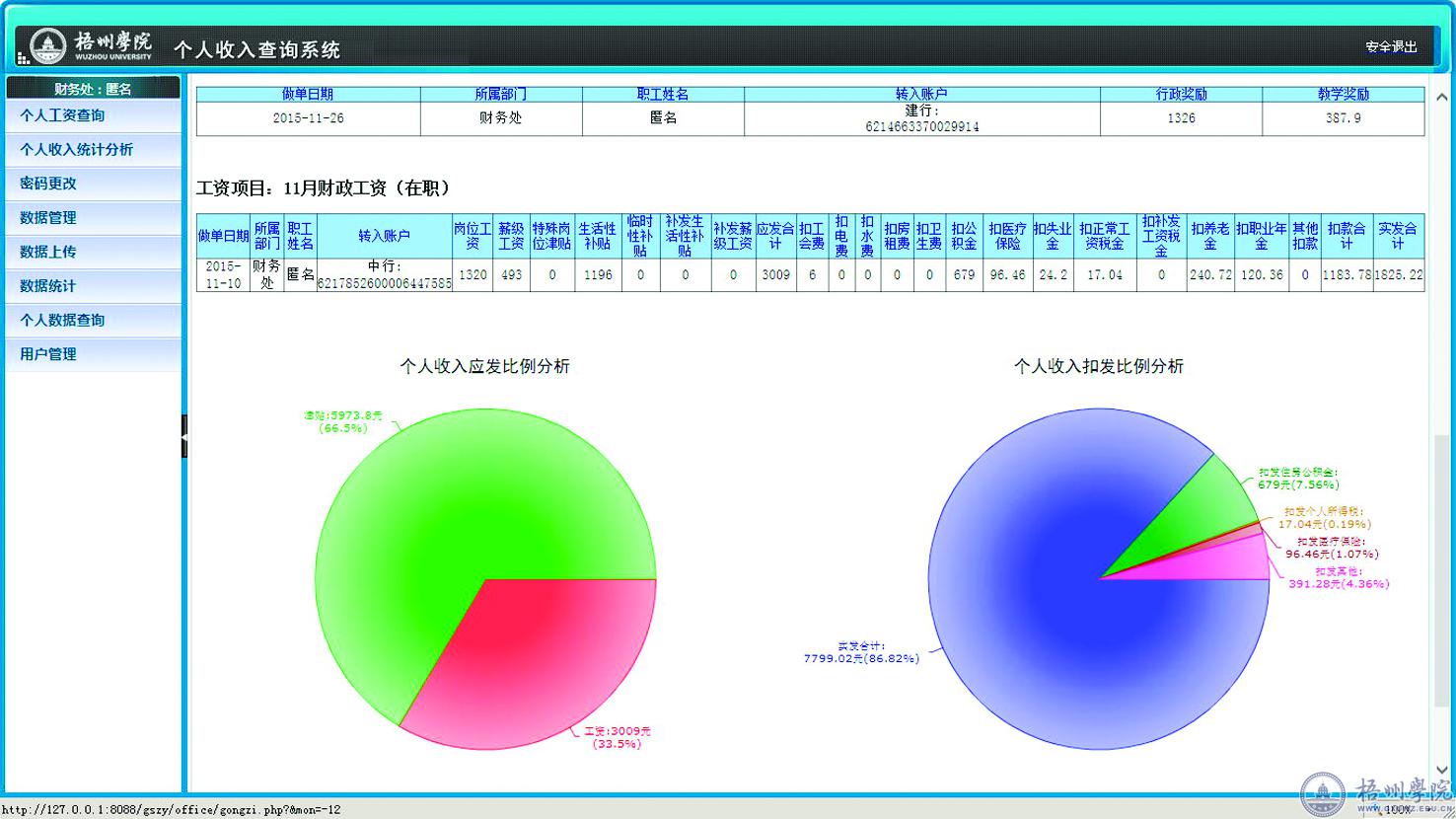Click the 实发合计 column header in salary table
This screenshot has width=1456, height=819.
pyautogui.click(x=1397, y=236)
